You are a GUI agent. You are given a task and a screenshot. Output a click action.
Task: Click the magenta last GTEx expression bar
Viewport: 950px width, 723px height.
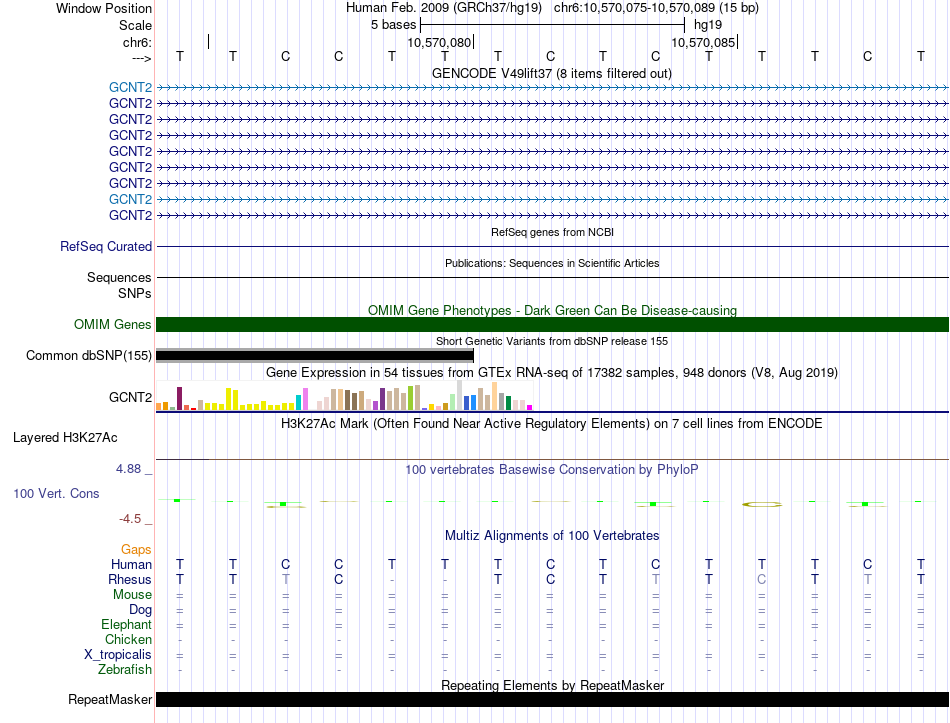click(x=530, y=407)
